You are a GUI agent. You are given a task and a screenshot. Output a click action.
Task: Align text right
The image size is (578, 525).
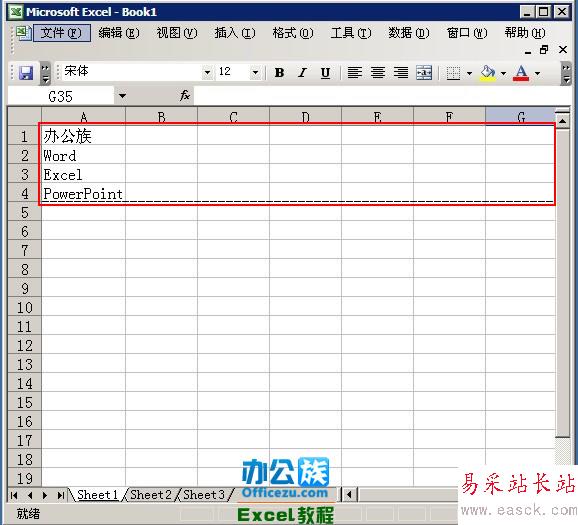pos(401,73)
